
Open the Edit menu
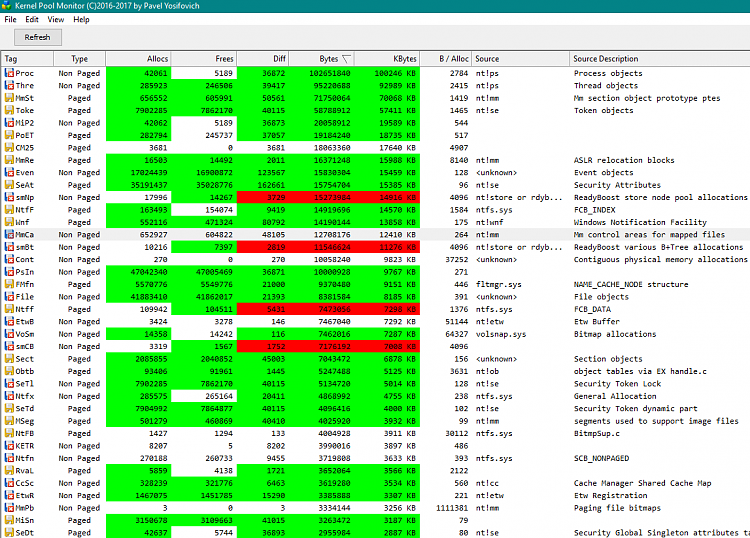[32, 20]
